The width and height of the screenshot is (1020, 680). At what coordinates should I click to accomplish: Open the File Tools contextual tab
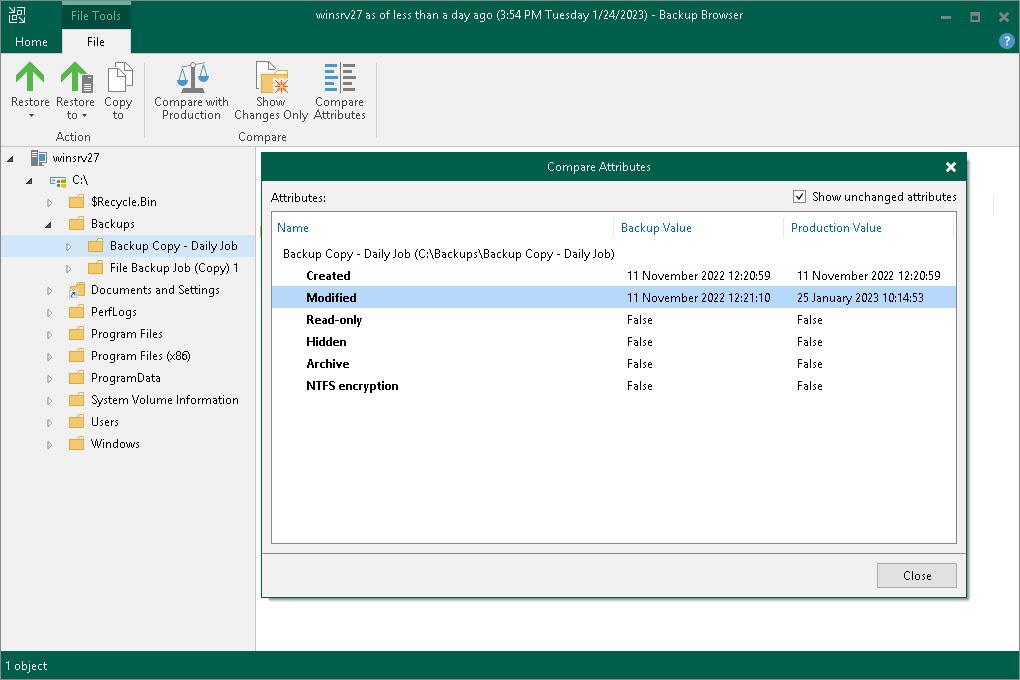[x=96, y=15]
